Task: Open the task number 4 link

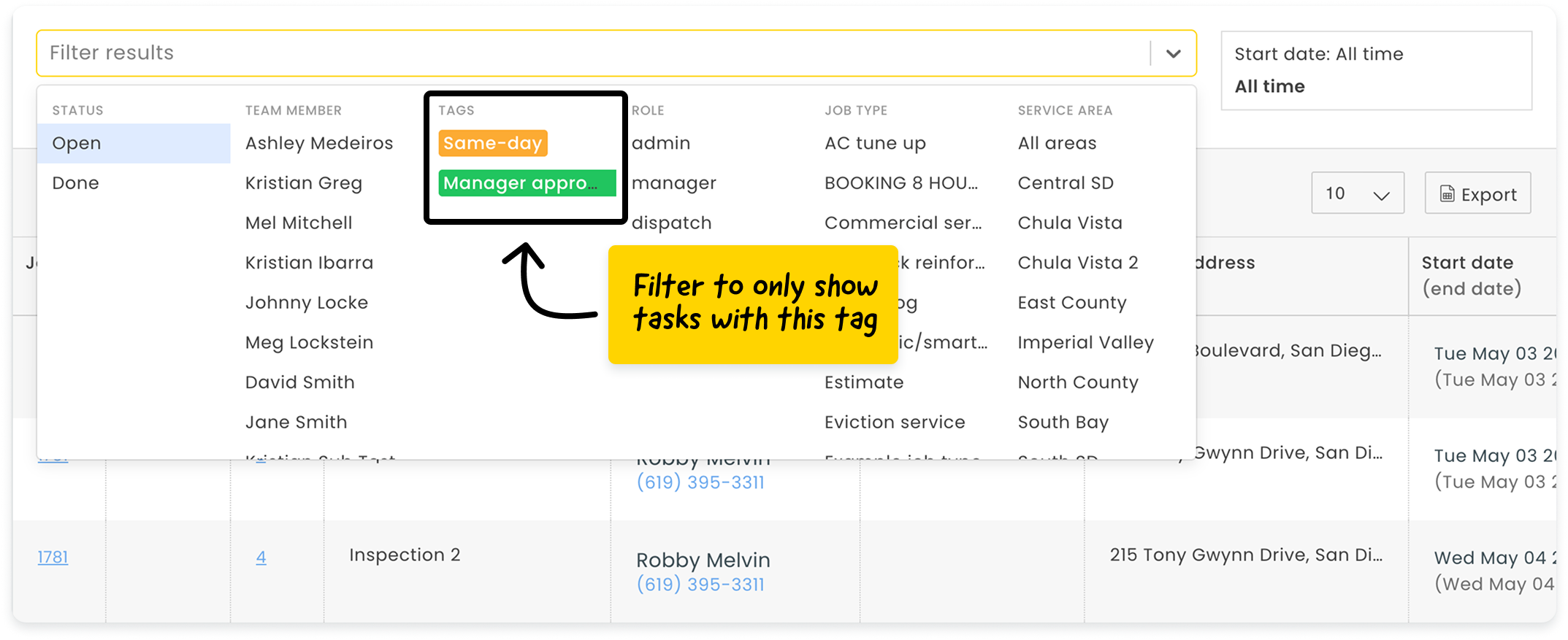Action: coord(261,558)
